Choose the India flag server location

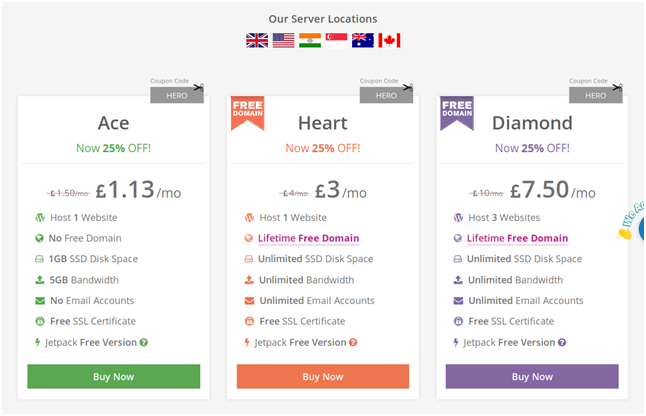310,40
